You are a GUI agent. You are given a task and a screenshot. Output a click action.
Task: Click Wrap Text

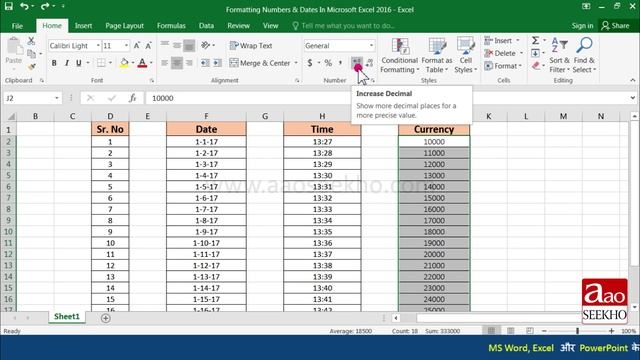click(251, 45)
